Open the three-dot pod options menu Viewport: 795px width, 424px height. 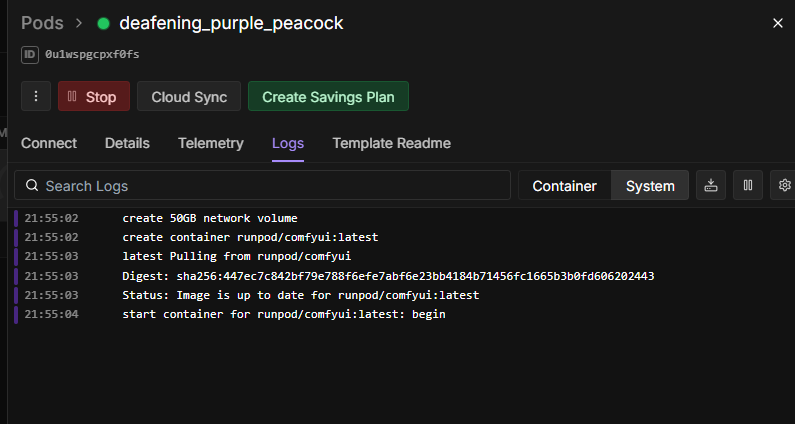point(36,97)
